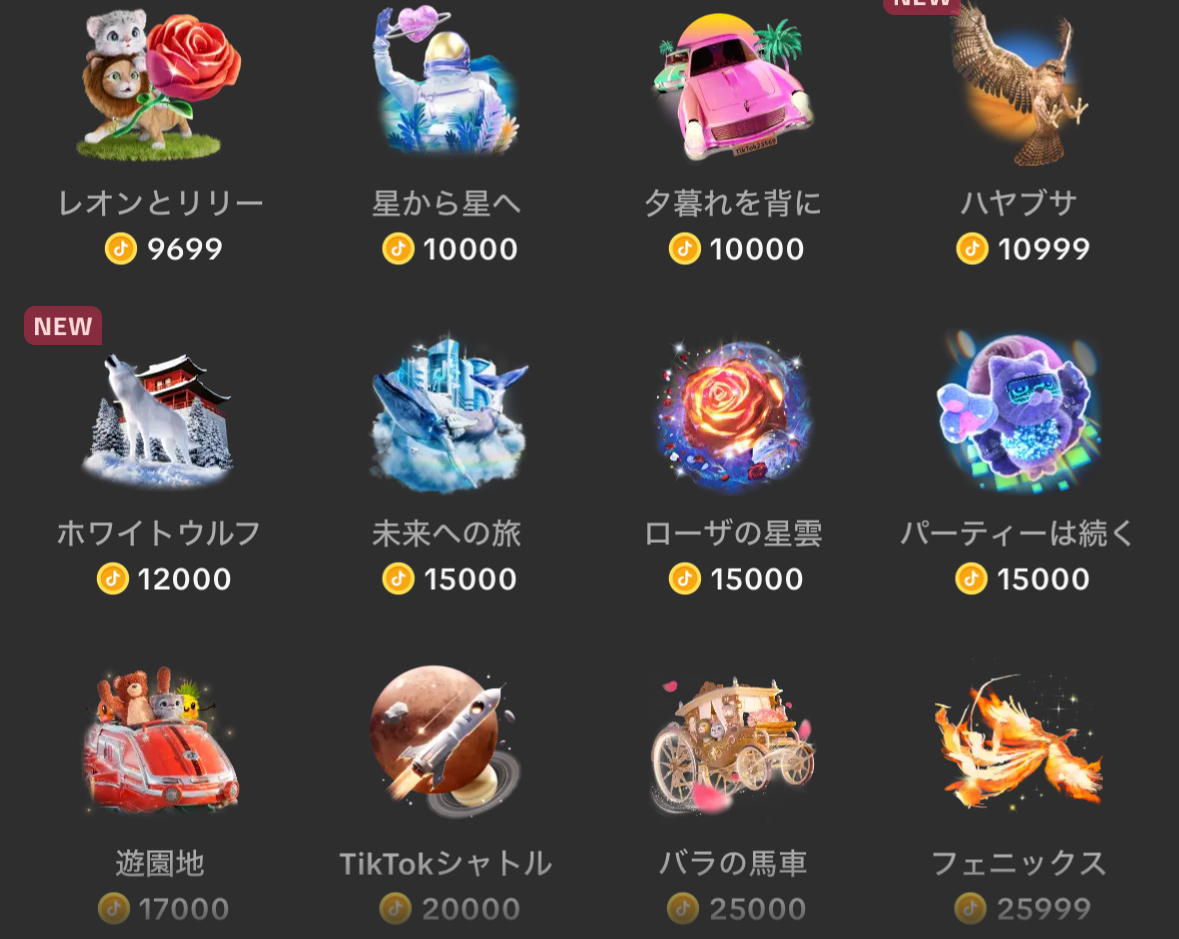The image size is (1179, 939).
Task: Click the 遊園地 gift name text
Action: click(x=160, y=863)
